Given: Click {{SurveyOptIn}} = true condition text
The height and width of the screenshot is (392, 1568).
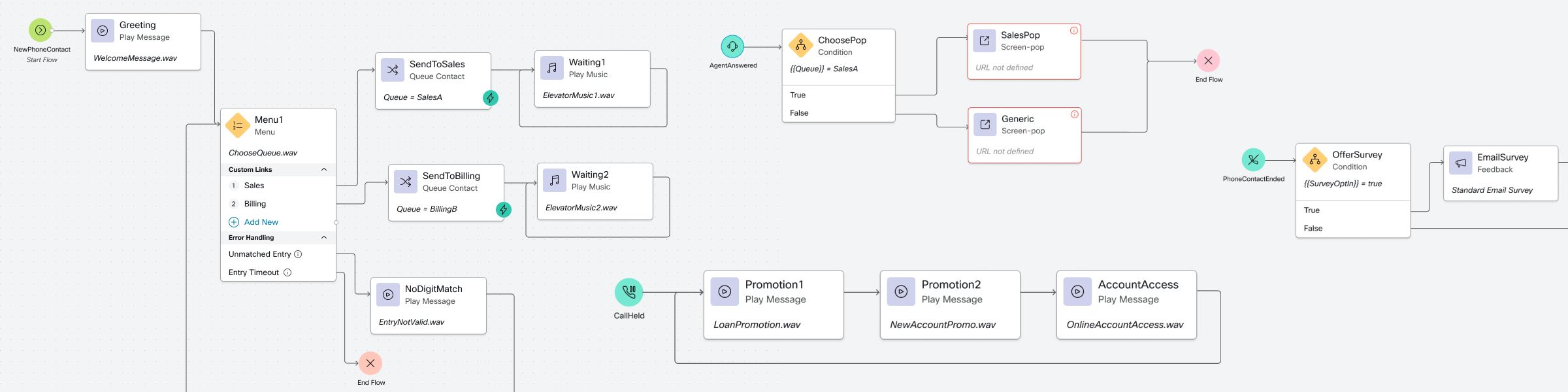Looking at the screenshot, I should [1343, 184].
